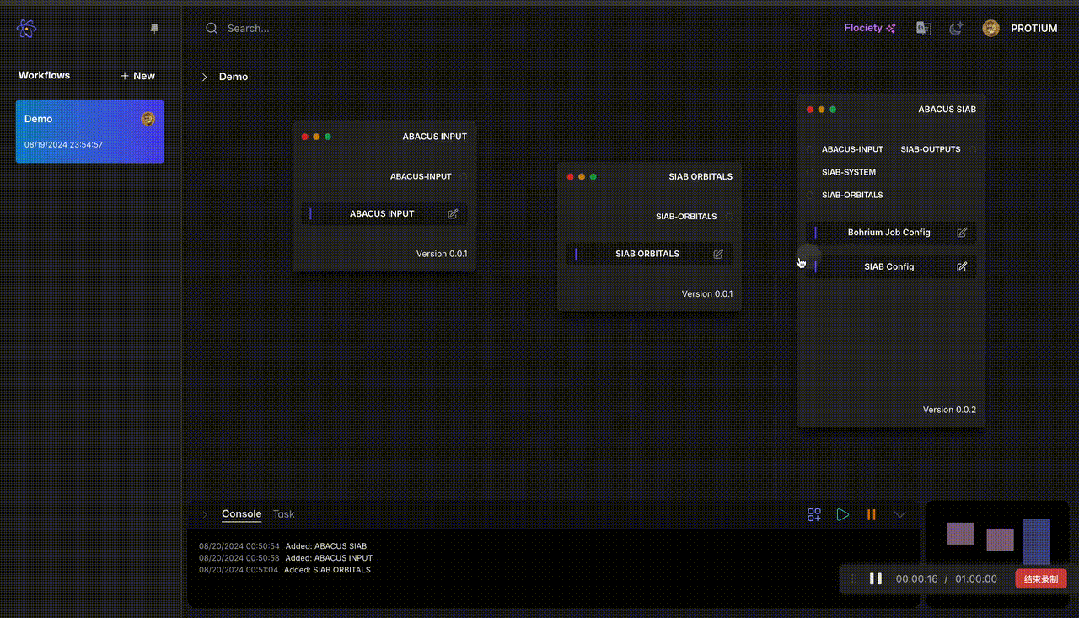Open the SIAB Config edit icon
The height and width of the screenshot is (618, 1079).
tap(962, 267)
